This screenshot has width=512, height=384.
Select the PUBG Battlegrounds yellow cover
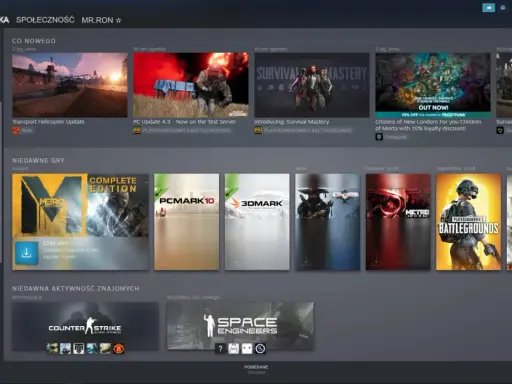click(468, 222)
